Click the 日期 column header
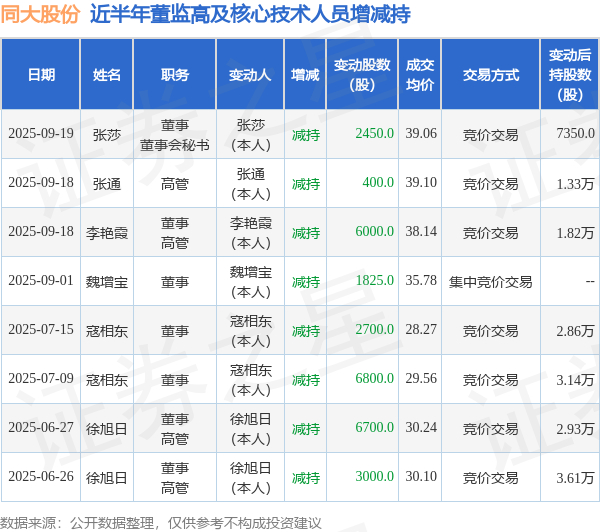Screen dimensions: 600x532 (x=41, y=75)
